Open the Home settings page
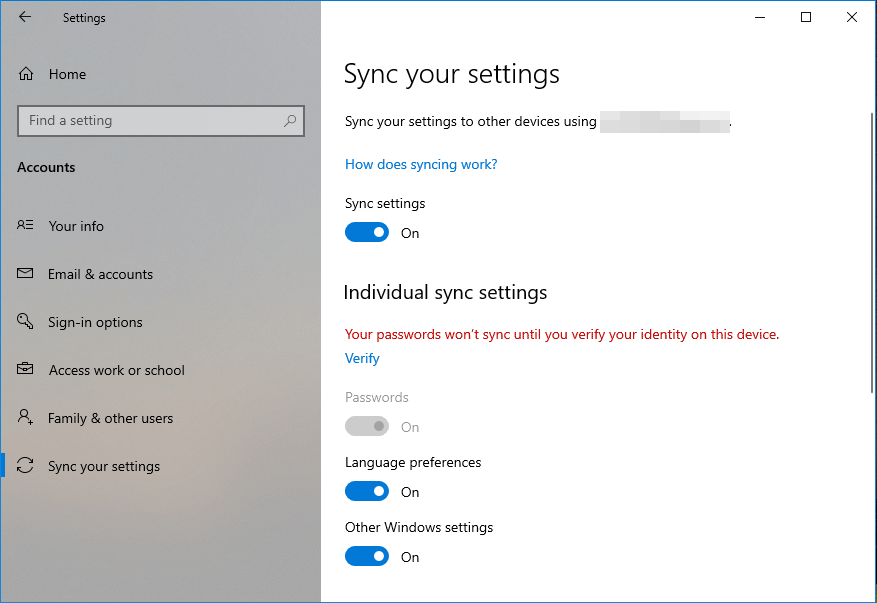 [67, 74]
